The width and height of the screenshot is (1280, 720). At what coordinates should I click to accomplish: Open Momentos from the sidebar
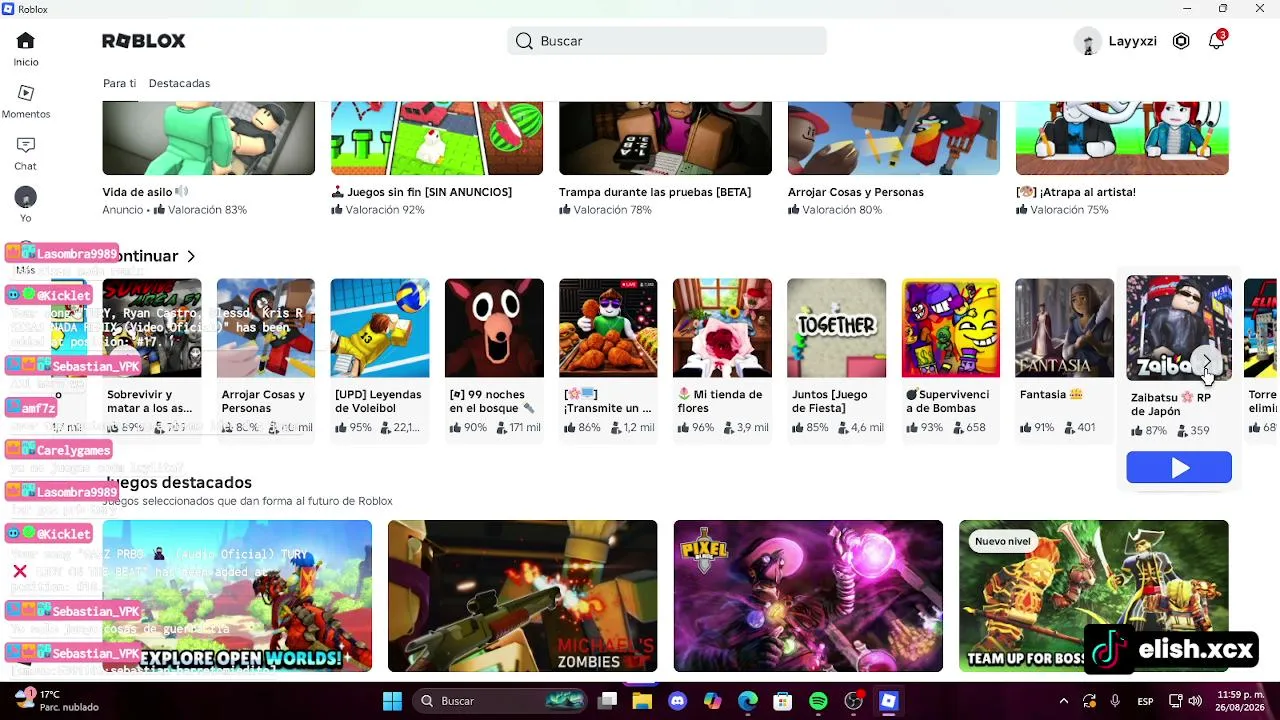(26, 100)
